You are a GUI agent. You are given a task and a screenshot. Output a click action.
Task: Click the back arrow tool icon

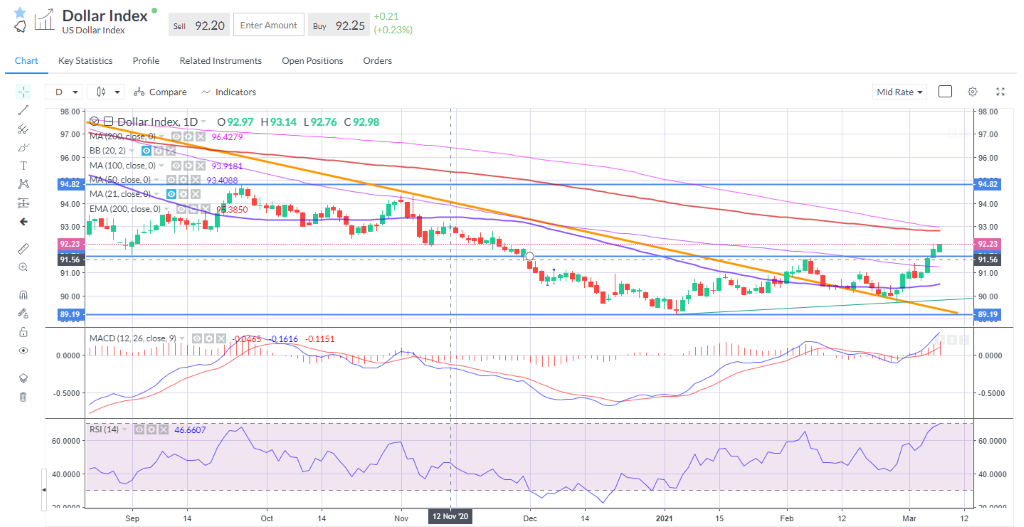(x=24, y=222)
